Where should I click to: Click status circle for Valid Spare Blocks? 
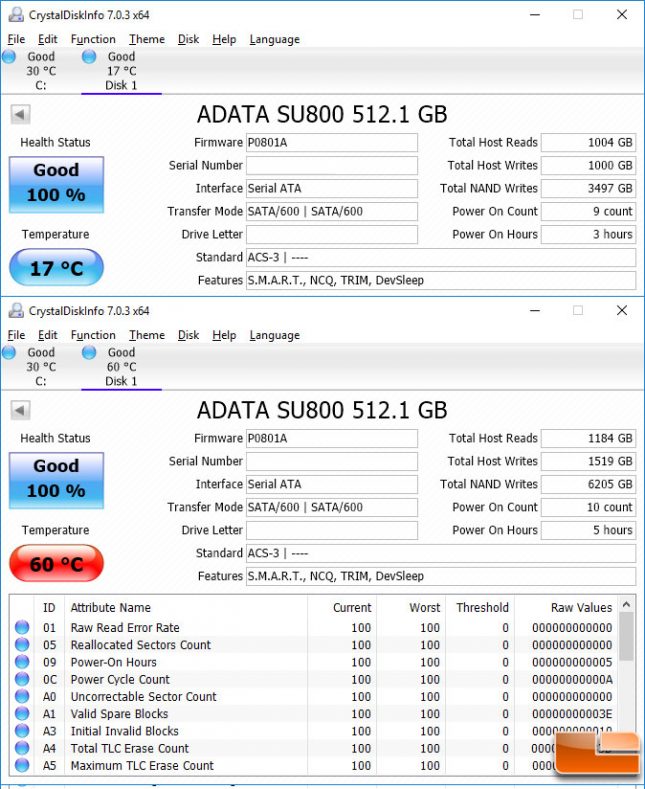click(22, 714)
